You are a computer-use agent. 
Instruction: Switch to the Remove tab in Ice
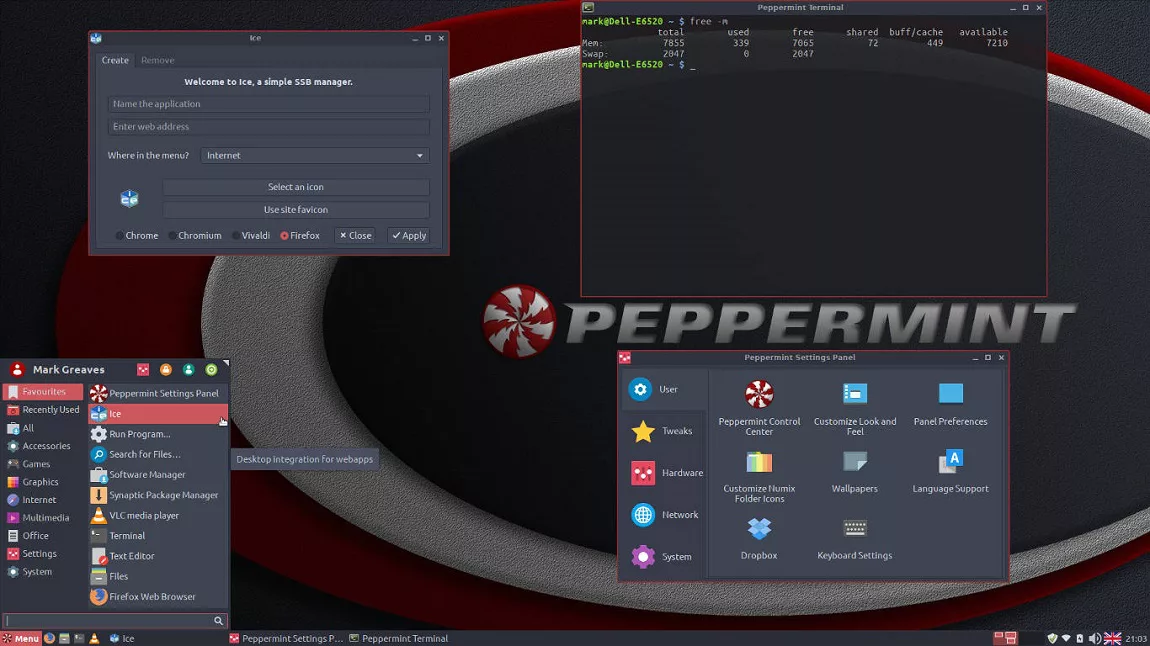pyautogui.click(x=157, y=60)
